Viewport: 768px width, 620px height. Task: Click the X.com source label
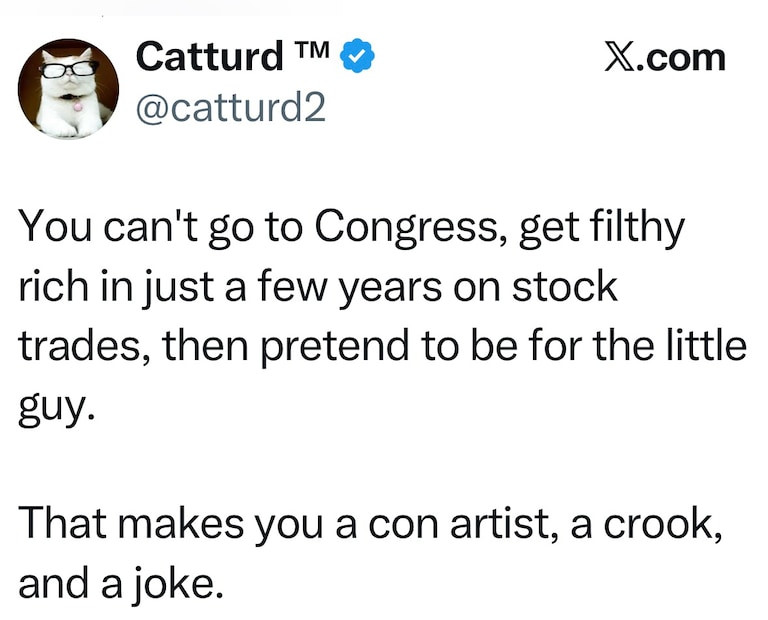(664, 57)
